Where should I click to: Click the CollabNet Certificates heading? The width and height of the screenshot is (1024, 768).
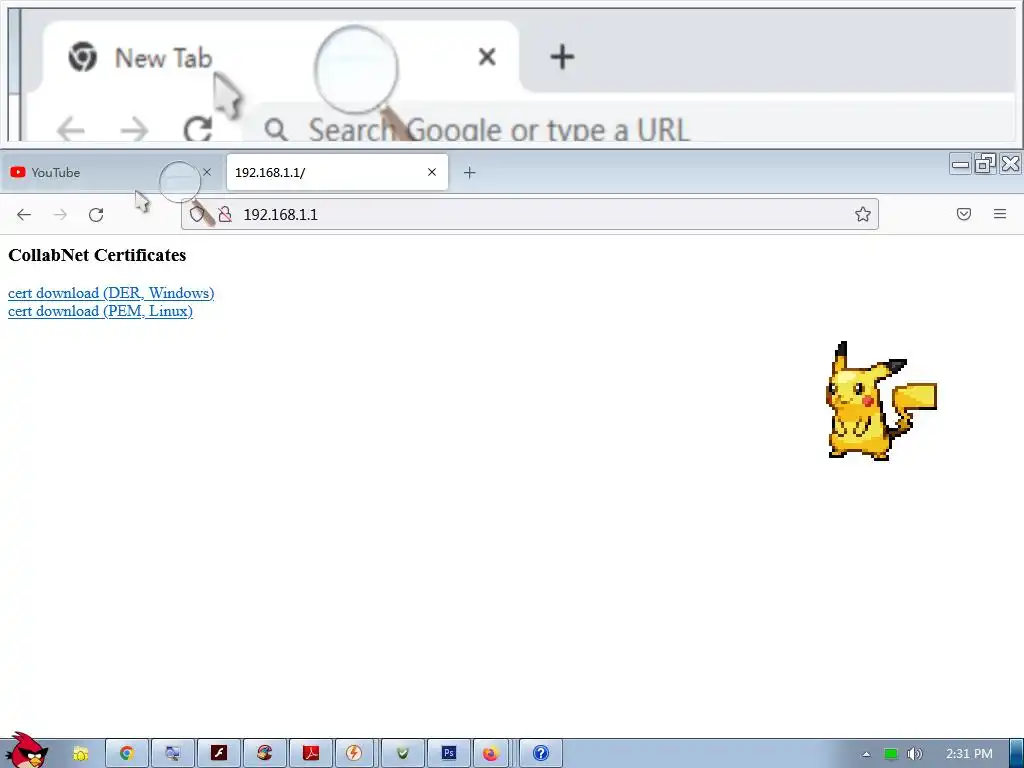click(97, 255)
